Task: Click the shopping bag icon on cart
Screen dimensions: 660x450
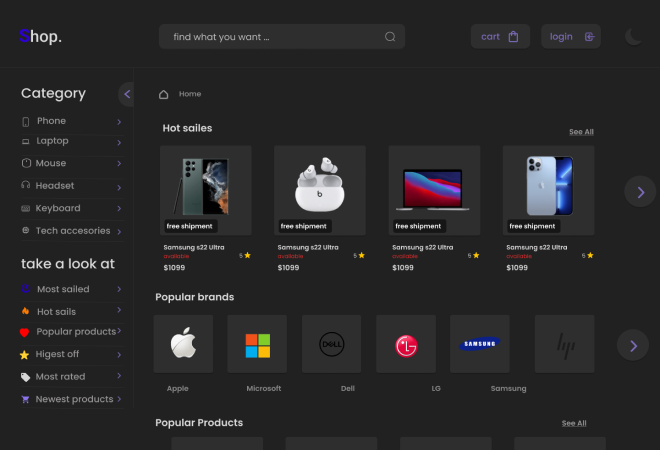Action: tap(513, 37)
